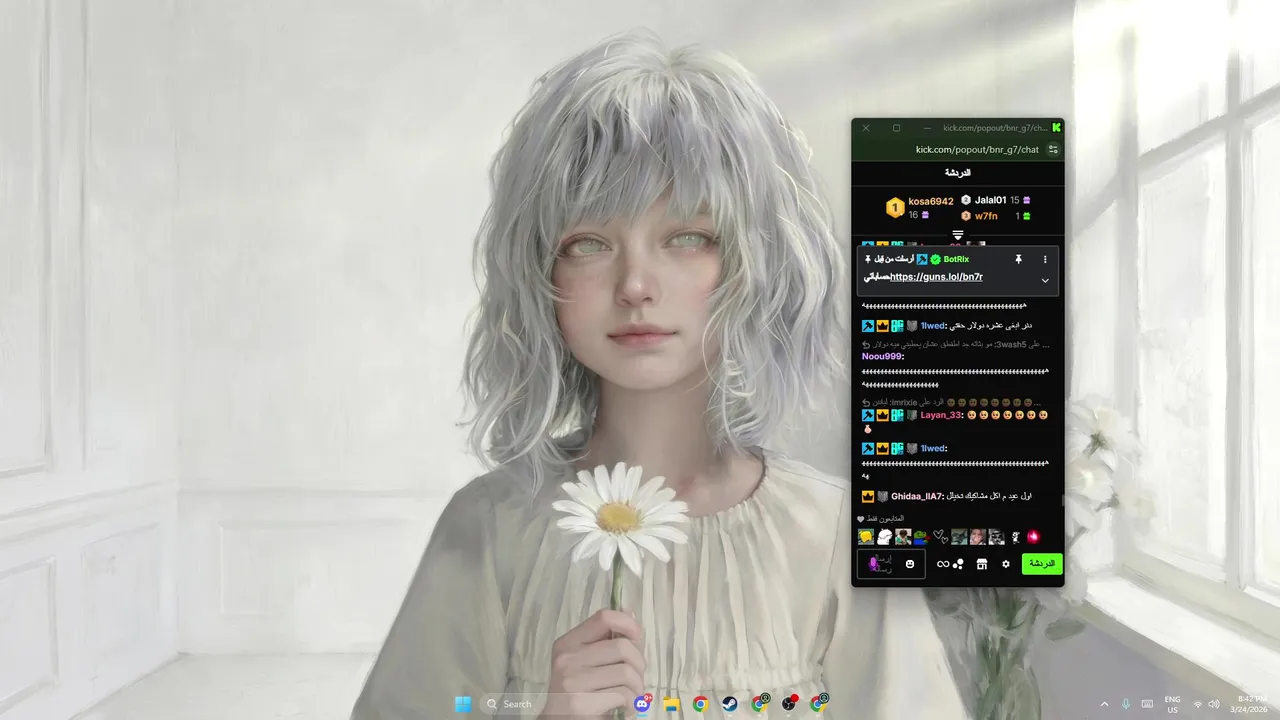The image size is (1280, 720).
Task: Select the pink glowing emote
Action: coord(1034,537)
